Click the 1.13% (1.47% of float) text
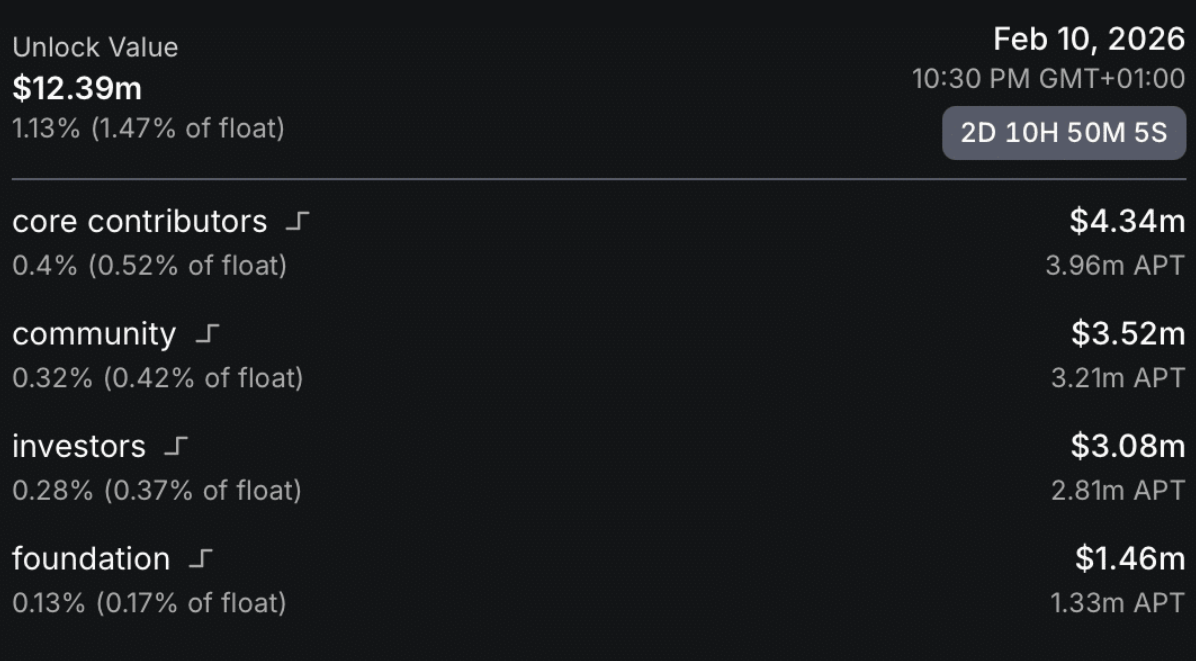This screenshot has width=1196, height=661. point(148,129)
